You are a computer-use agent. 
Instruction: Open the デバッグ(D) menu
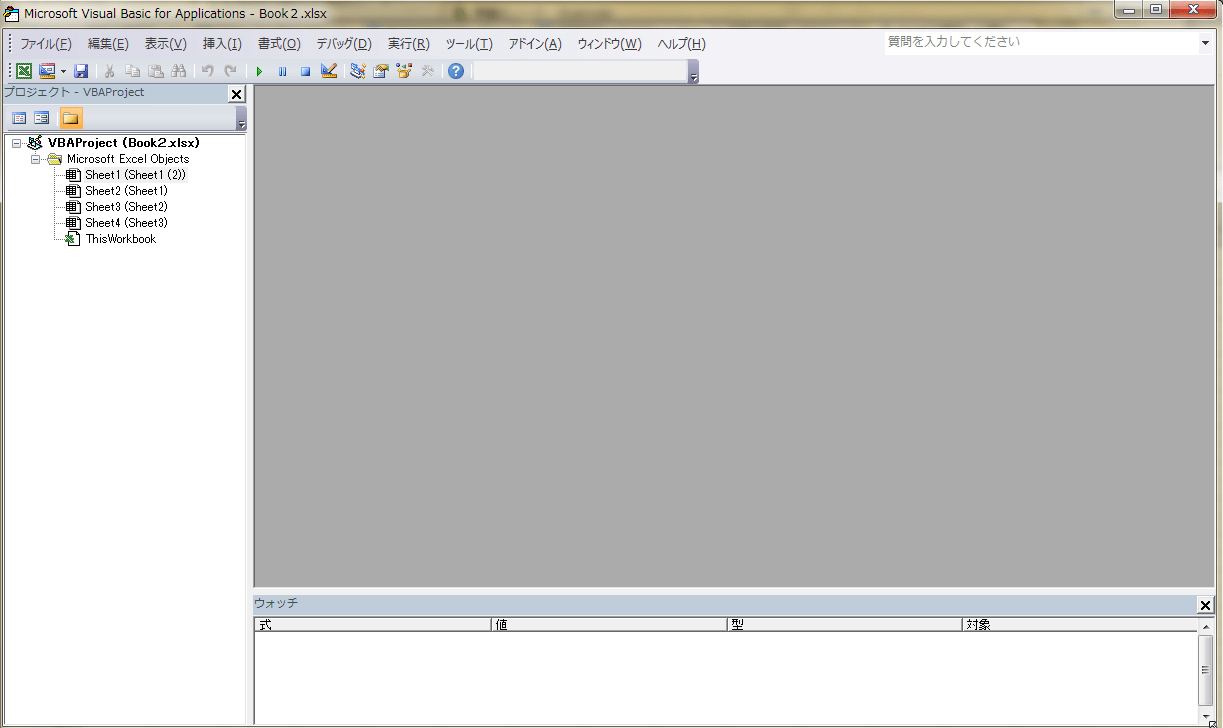coord(344,44)
